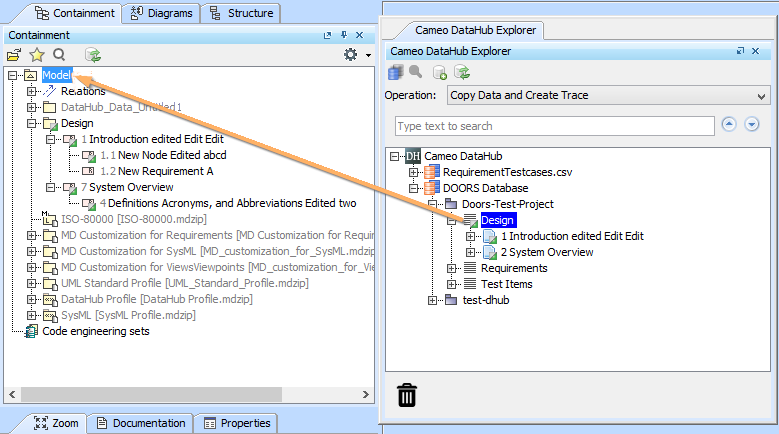Undock the Cameo DataHub Explorer panel
This screenshot has width=779, height=434.
click(740, 51)
